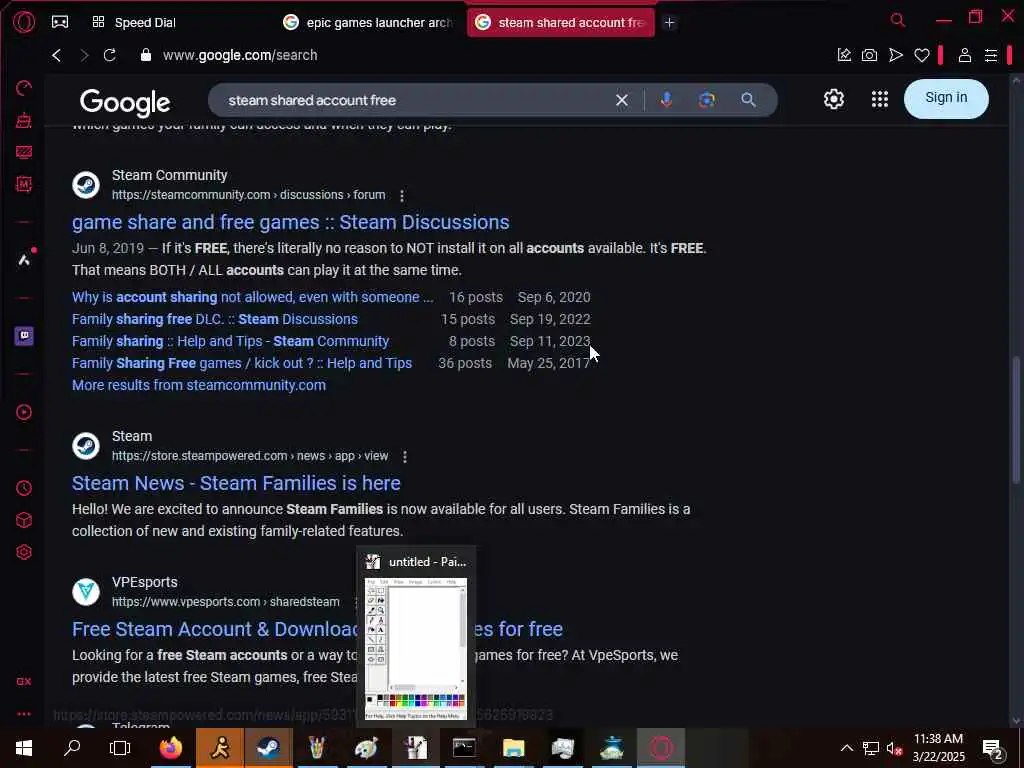Open 'game share and free games' Steam Discussions result
The height and width of the screenshot is (768, 1024).
(x=291, y=222)
